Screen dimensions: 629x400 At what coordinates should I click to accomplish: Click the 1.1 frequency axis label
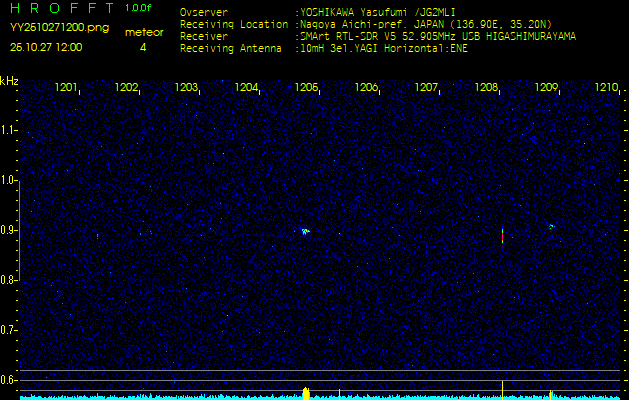click(9, 130)
